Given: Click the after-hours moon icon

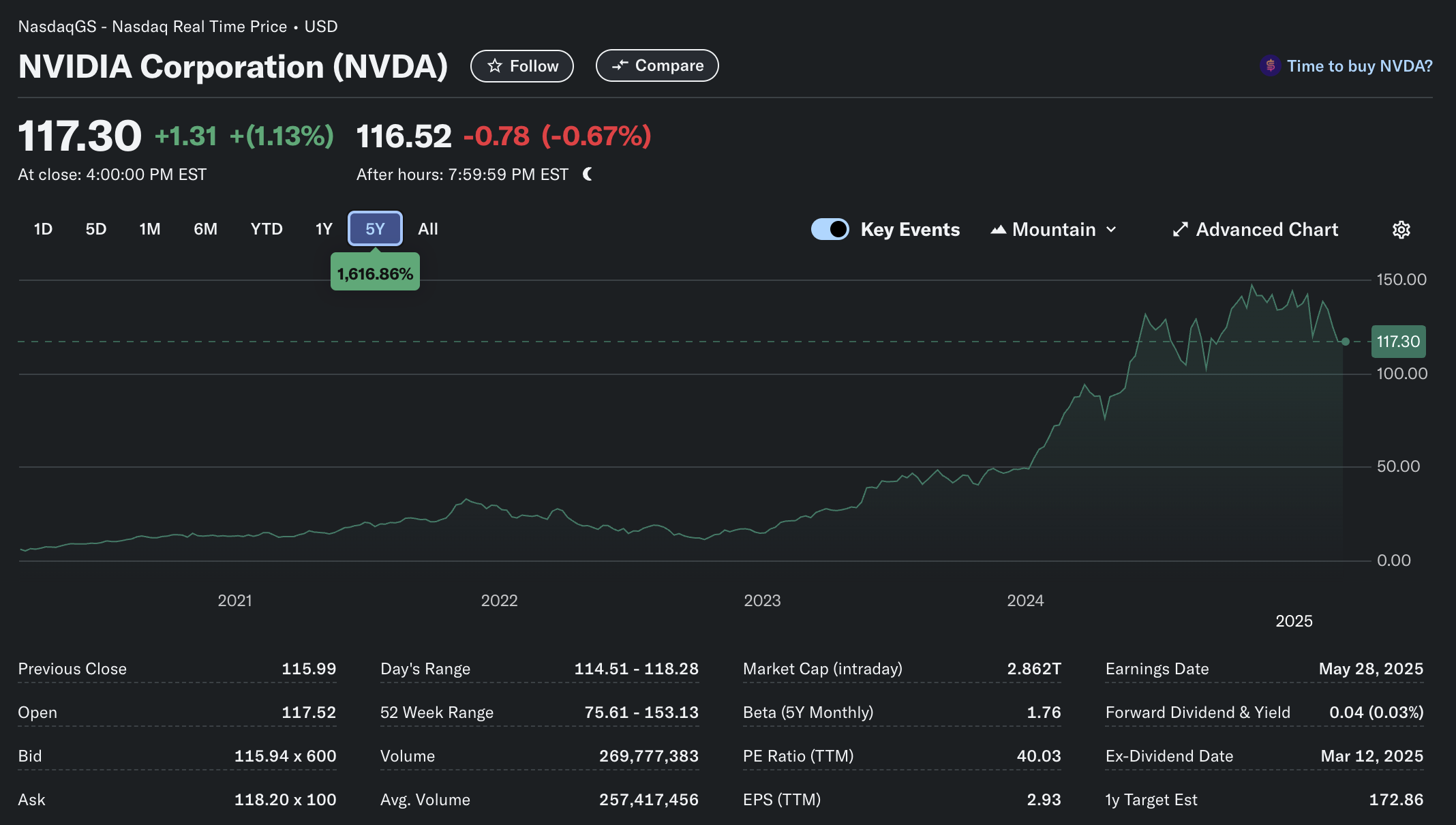Looking at the screenshot, I should 588,175.
